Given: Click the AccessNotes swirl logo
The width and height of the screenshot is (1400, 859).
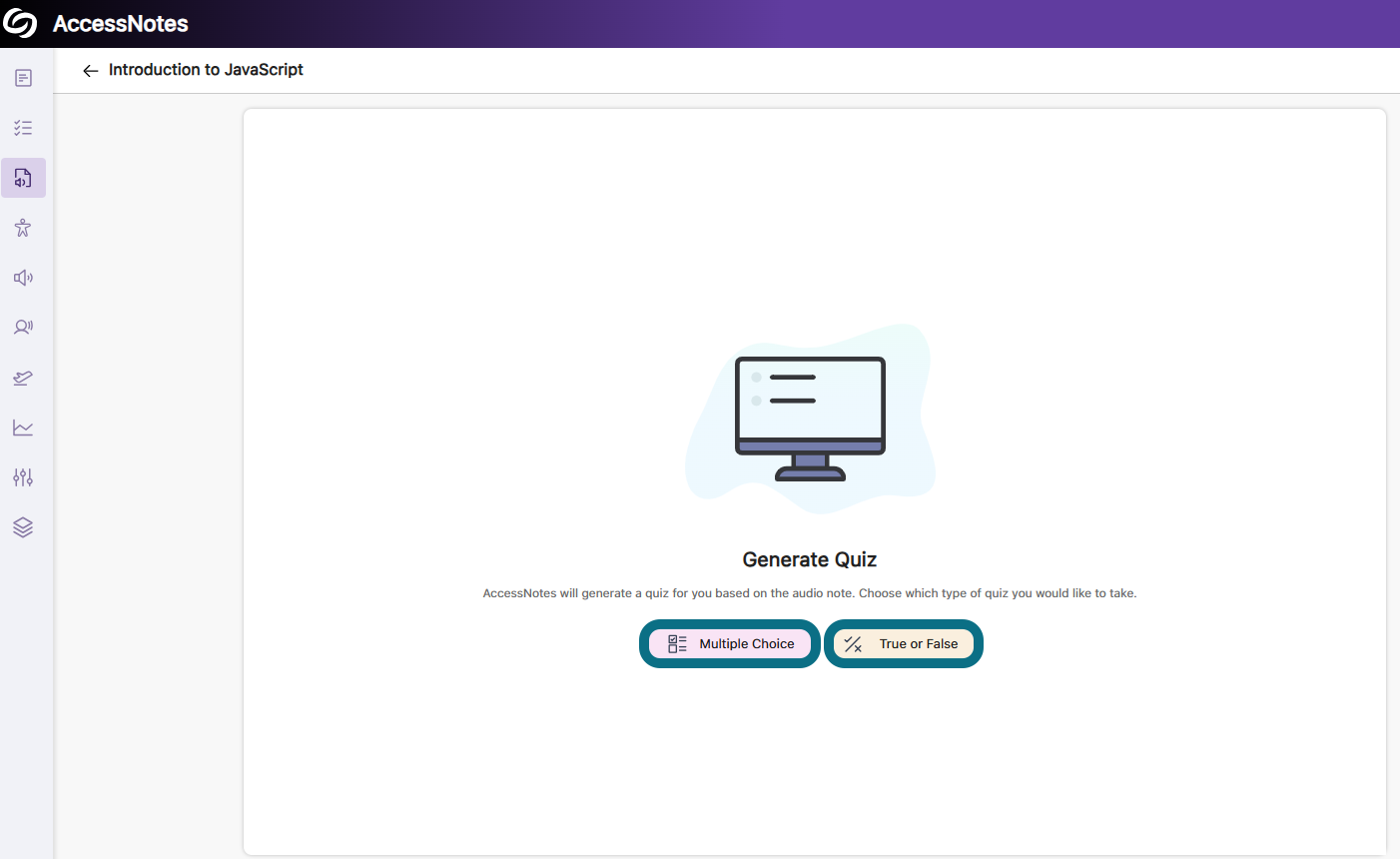Looking at the screenshot, I should point(20,24).
